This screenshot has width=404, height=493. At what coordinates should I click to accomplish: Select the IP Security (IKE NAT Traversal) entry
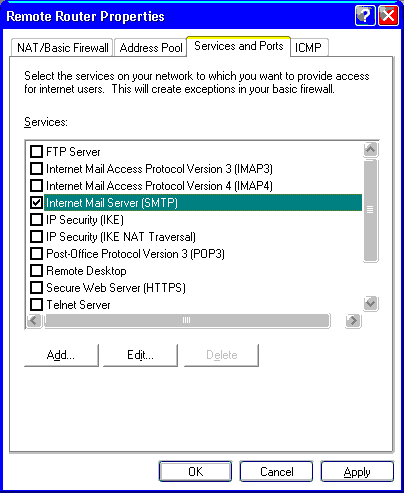[121, 237]
